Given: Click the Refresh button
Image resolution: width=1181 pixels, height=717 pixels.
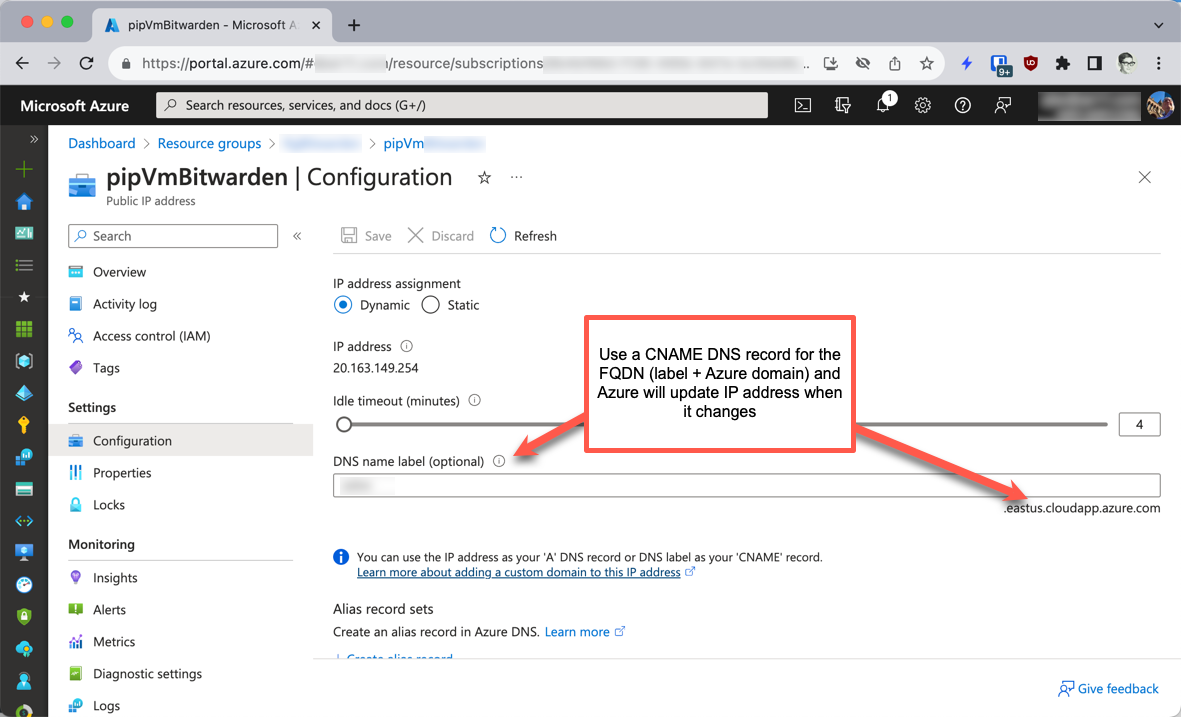Looking at the screenshot, I should coord(523,235).
